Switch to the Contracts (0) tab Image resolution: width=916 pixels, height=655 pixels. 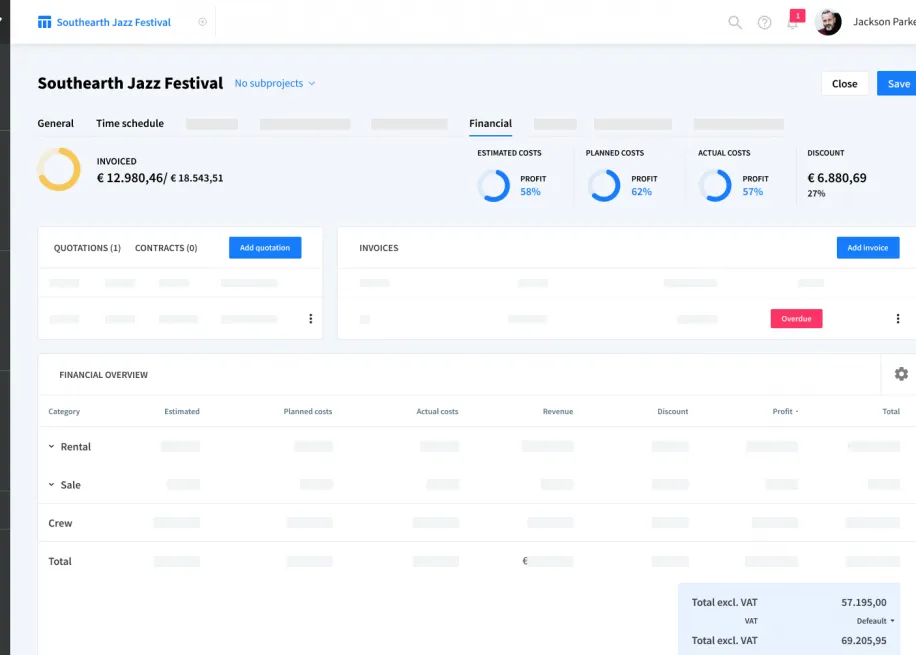pos(166,247)
